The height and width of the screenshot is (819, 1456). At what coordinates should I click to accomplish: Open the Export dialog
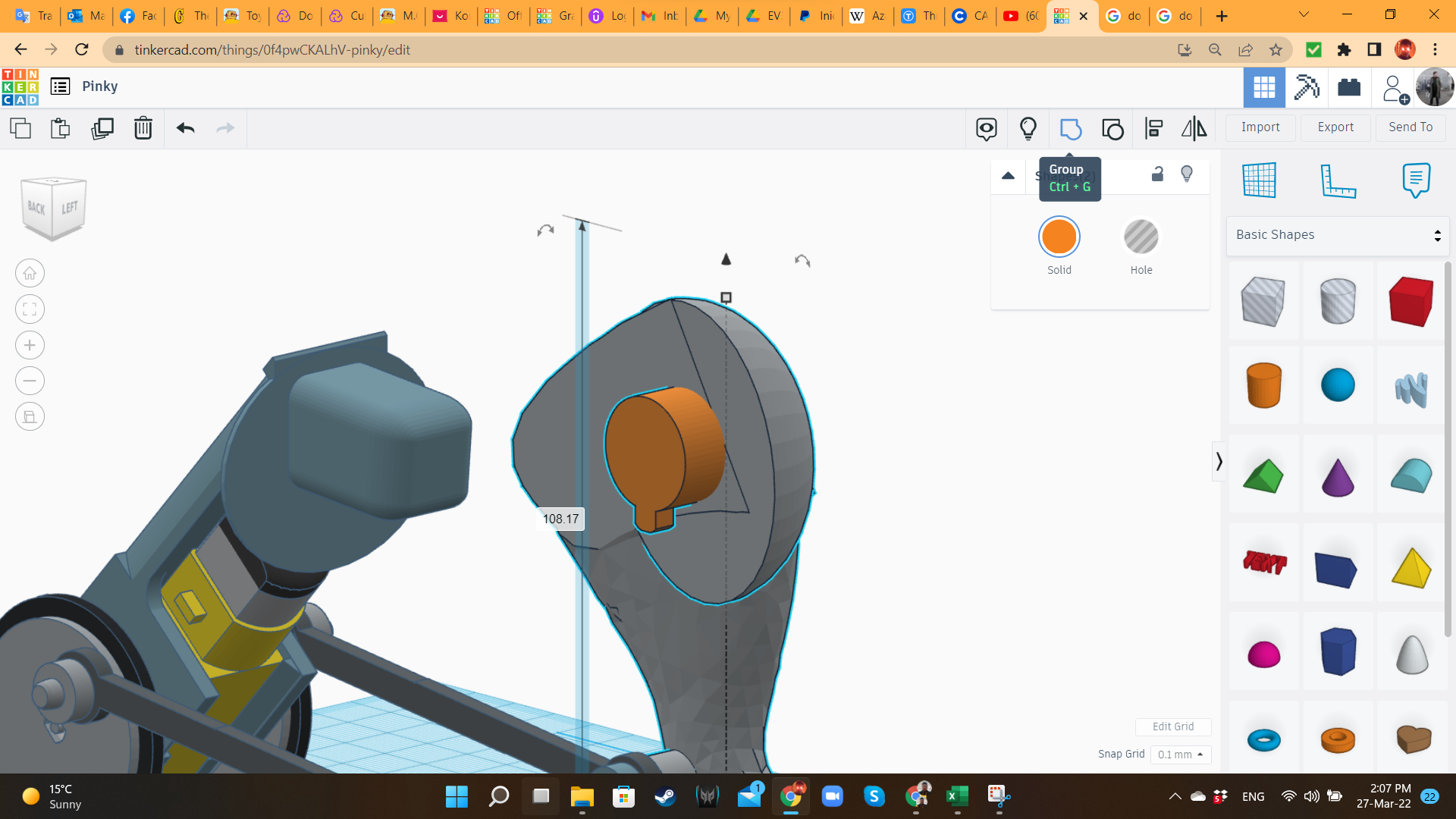coord(1335,127)
